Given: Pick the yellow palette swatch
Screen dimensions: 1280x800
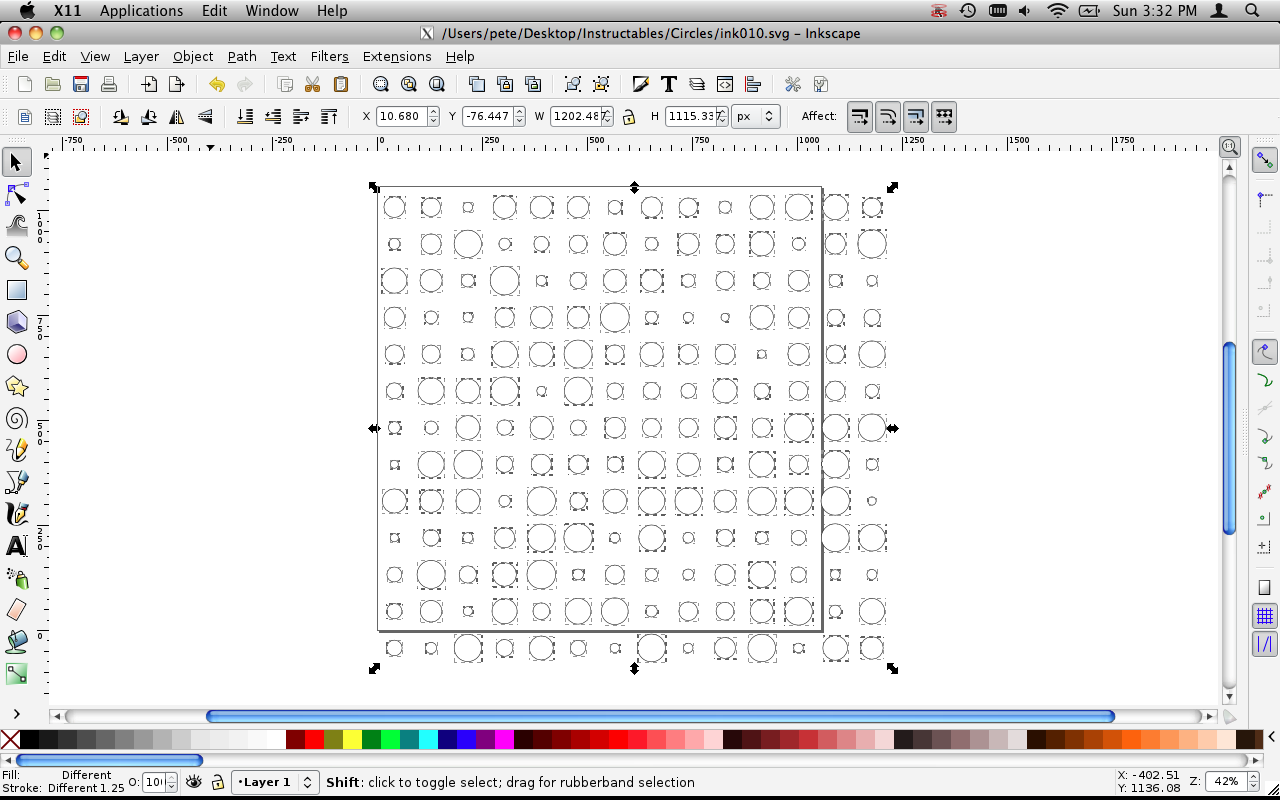Looking at the screenshot, I should pos(352,740).
